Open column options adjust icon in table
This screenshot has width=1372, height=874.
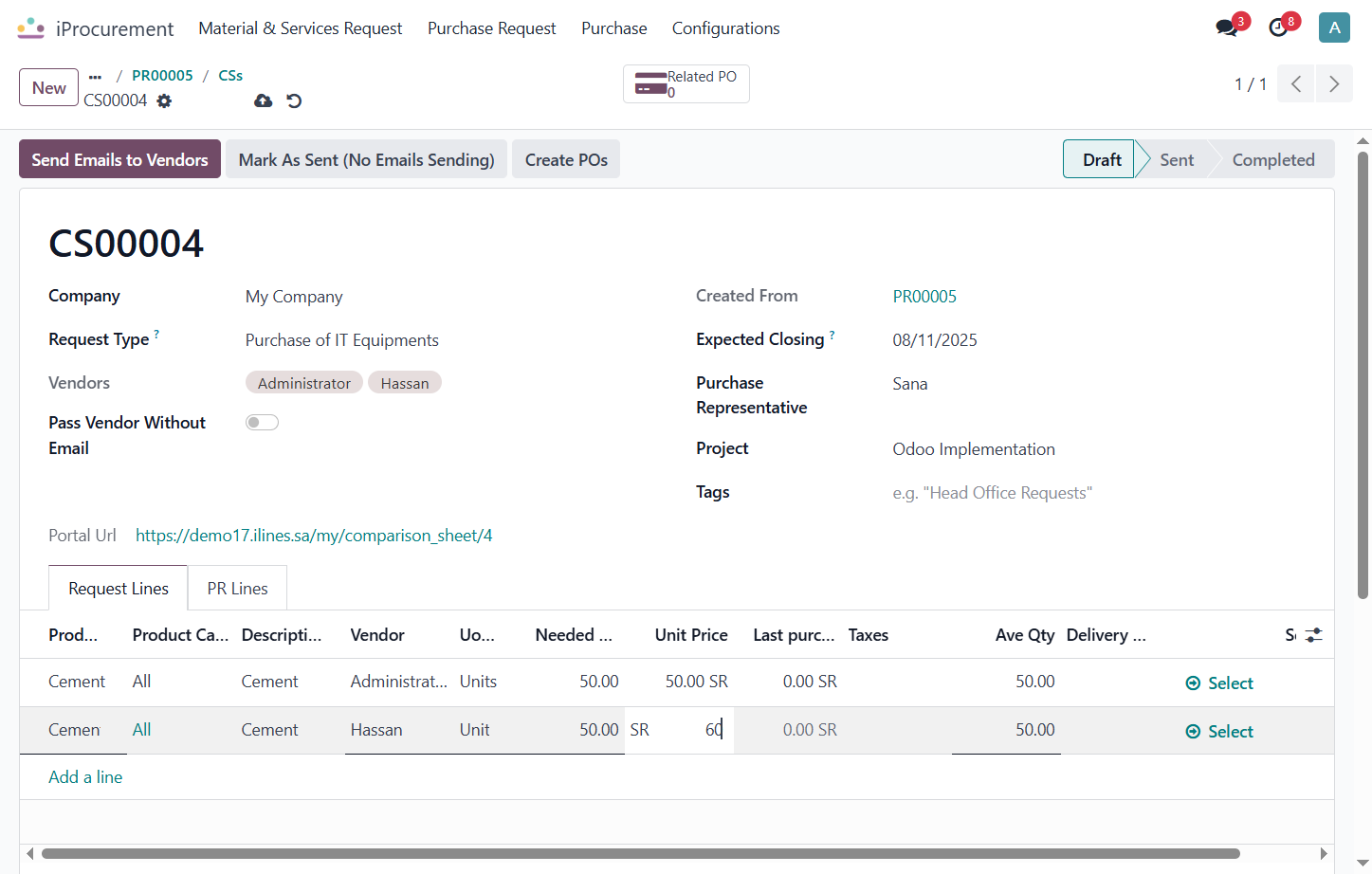pyautogui.click(x=1313, y=635)
